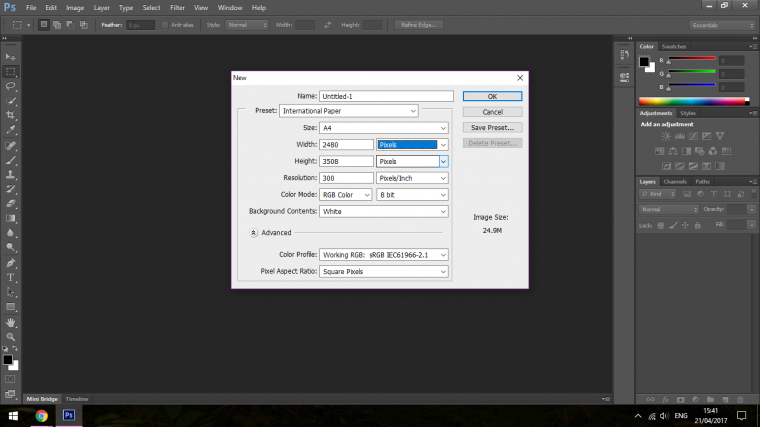This screenshot has width=760, height=427.
Task: Select the Eyedropper tool
Action: [x=11, y=130]
